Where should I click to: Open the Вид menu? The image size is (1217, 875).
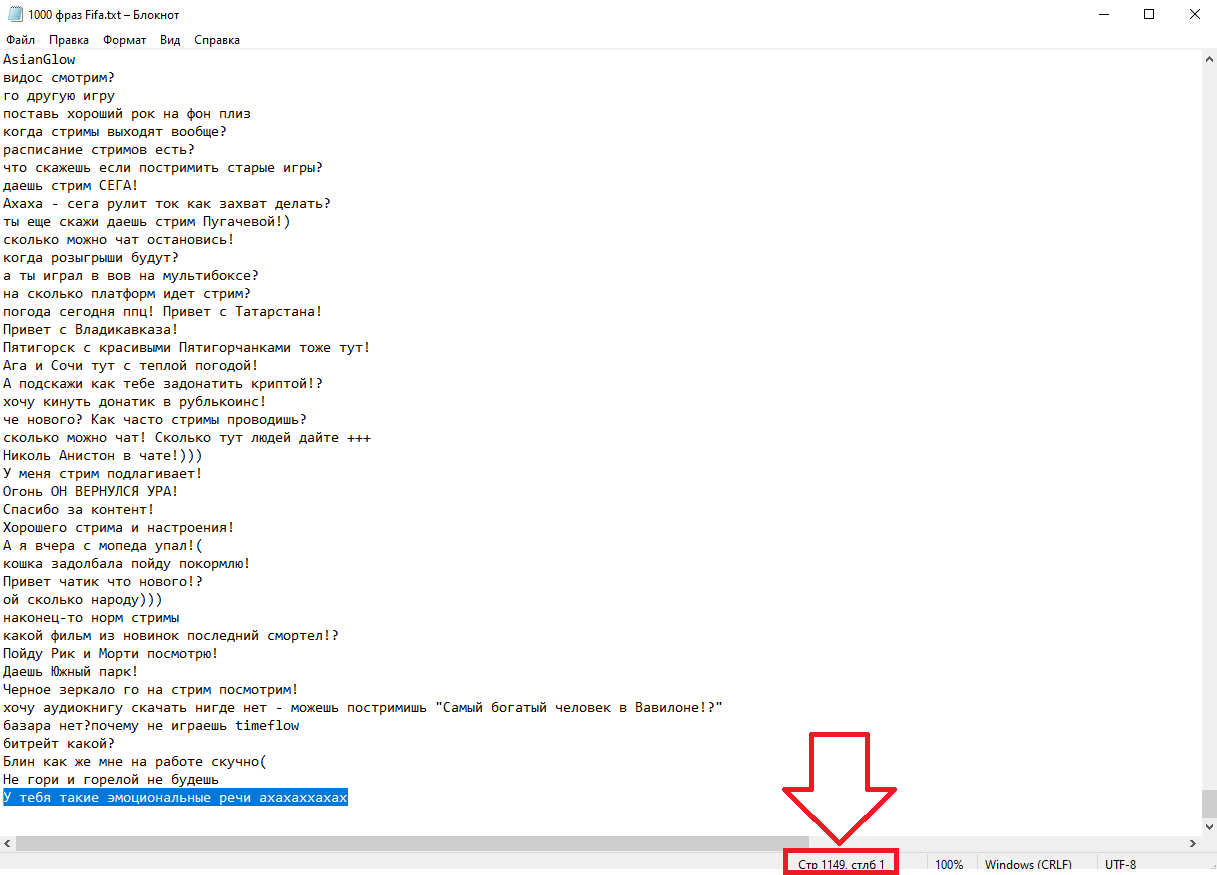(170, 40)
